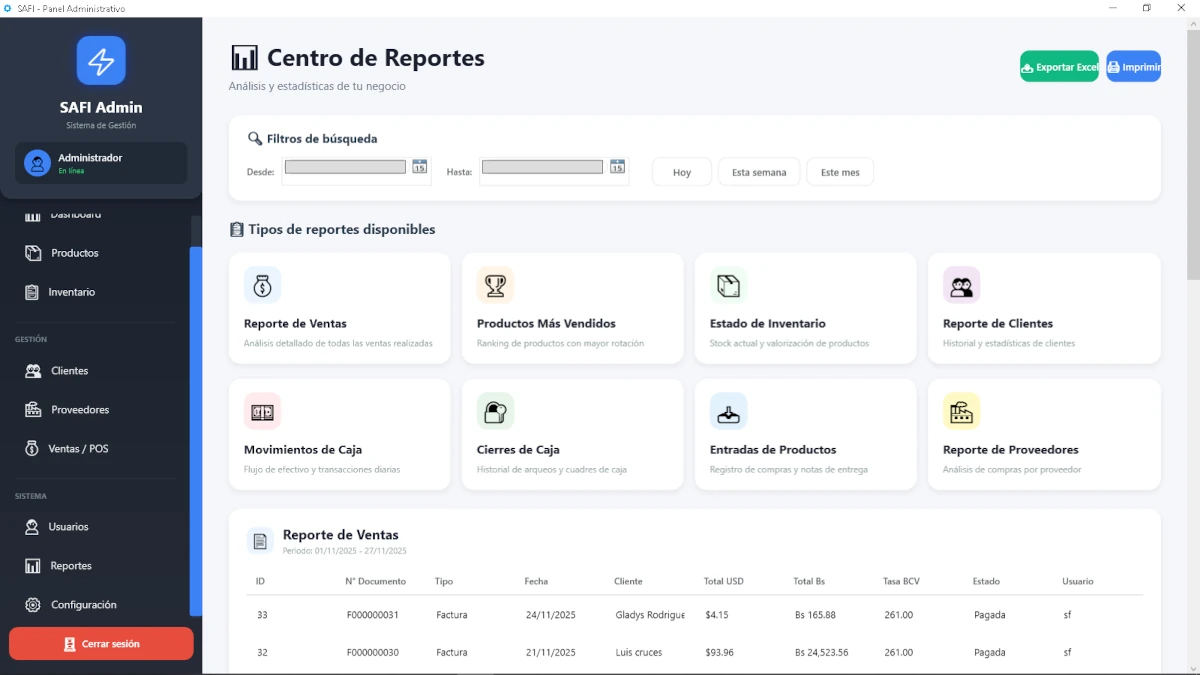Screen dimensions: 1200x675
Task: Select the Reporte de Proveedores icon
Action: tap(961, 411)
